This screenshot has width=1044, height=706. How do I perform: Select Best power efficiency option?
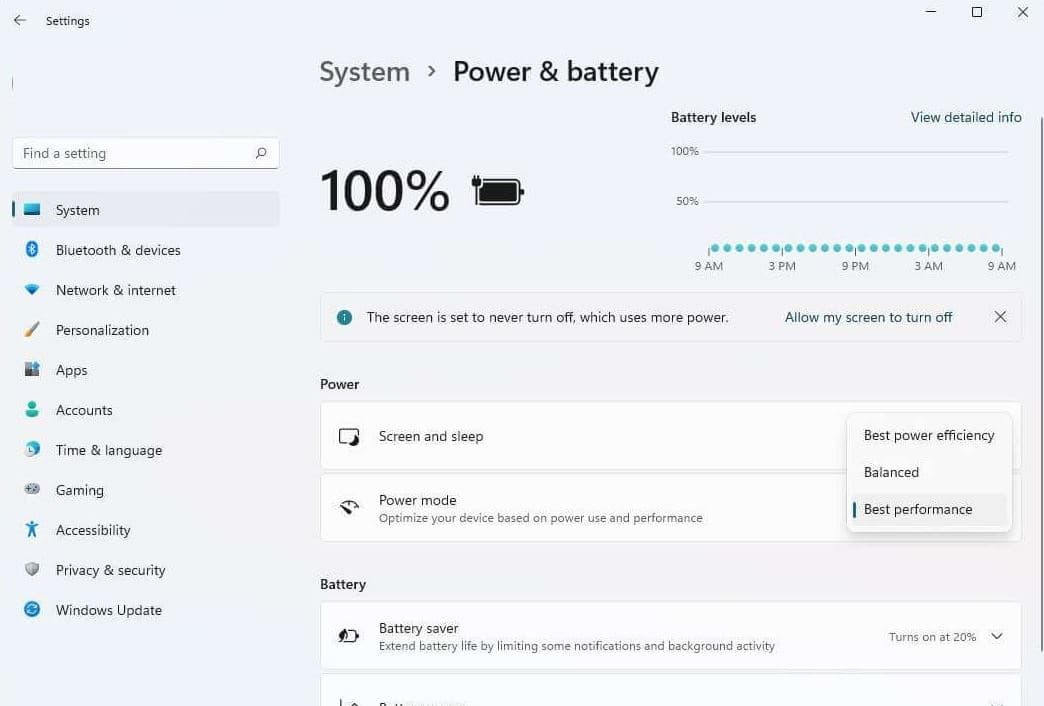click(x=928, y=436)
